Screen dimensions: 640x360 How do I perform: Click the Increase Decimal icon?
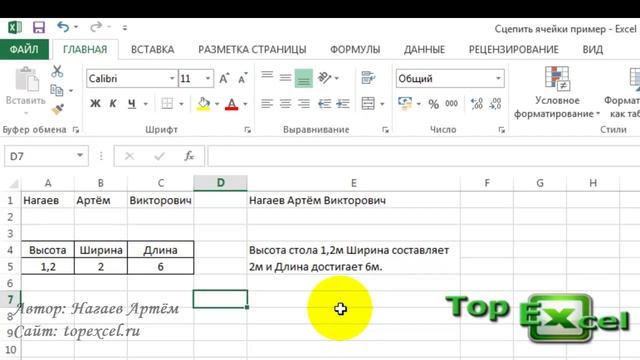477,104
